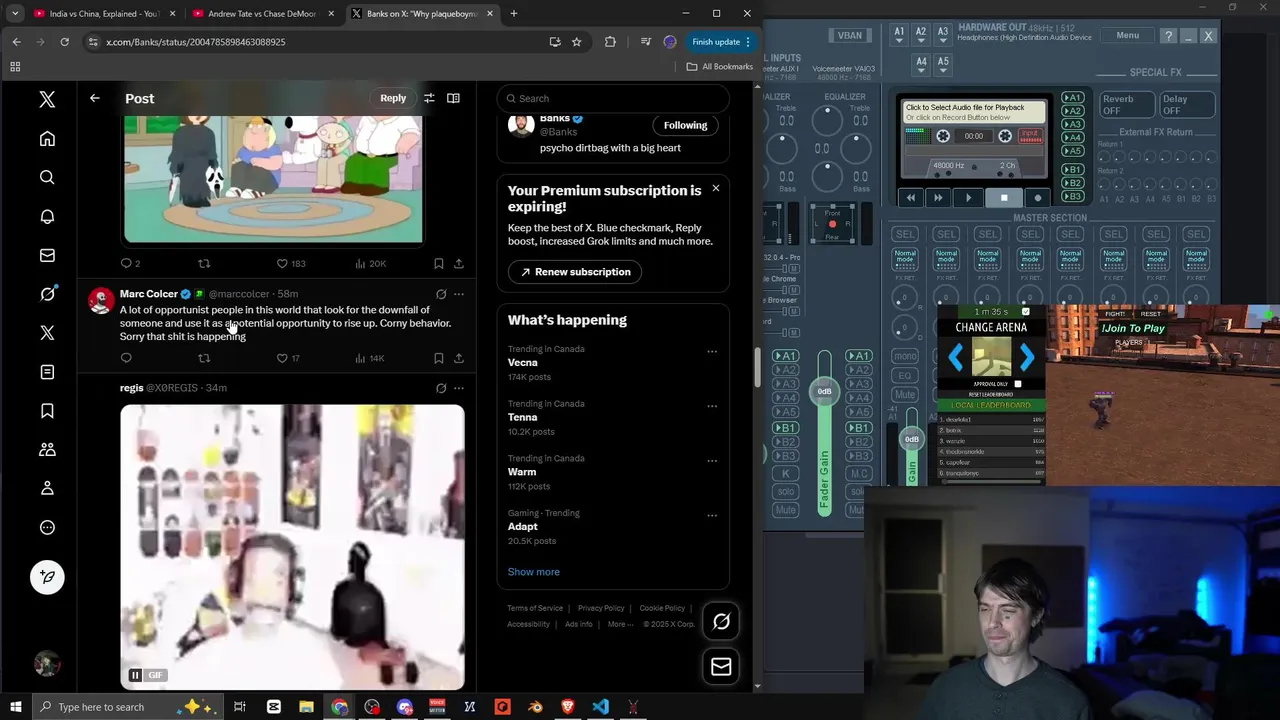Switch to Andrew Tate vs Chase DeMoor tab

[262, 14]
